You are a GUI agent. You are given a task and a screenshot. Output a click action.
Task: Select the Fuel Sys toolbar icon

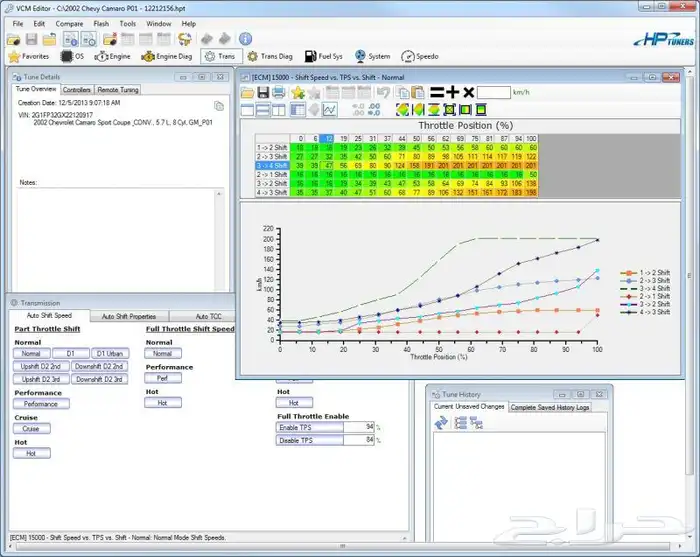322,56
